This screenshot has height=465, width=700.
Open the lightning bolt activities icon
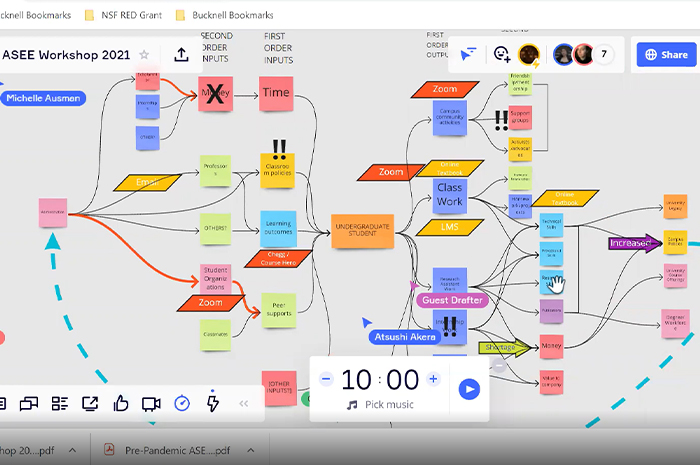[213, 403]
